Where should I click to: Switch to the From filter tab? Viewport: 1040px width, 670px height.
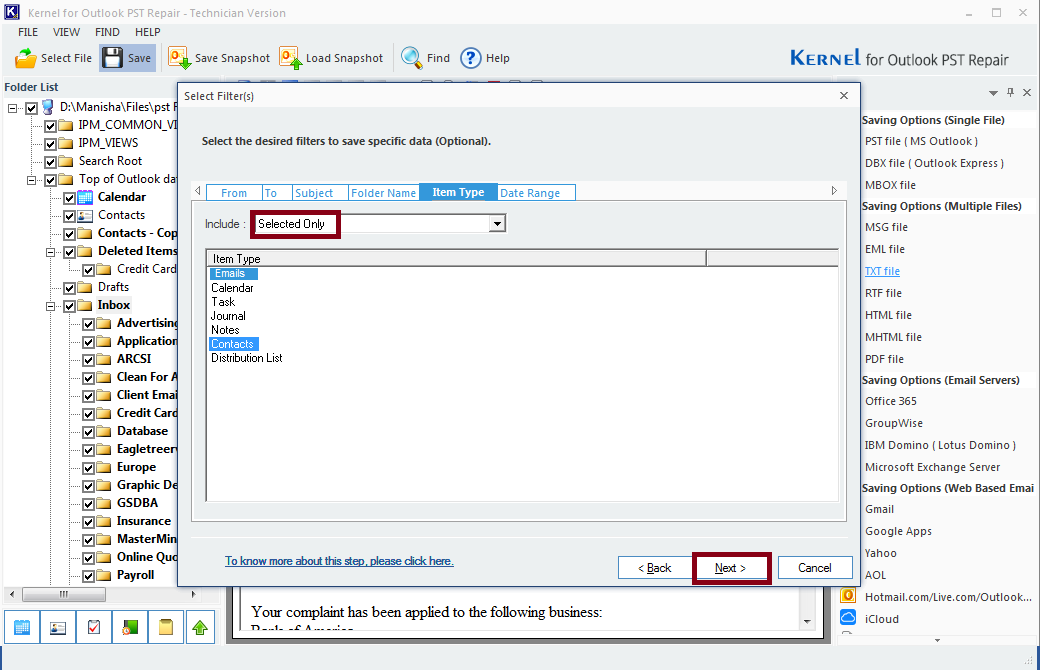click(234, 192)
